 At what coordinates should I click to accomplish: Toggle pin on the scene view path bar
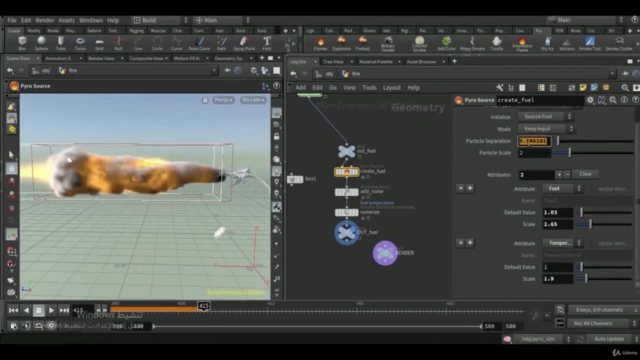[x=227, y=71]
